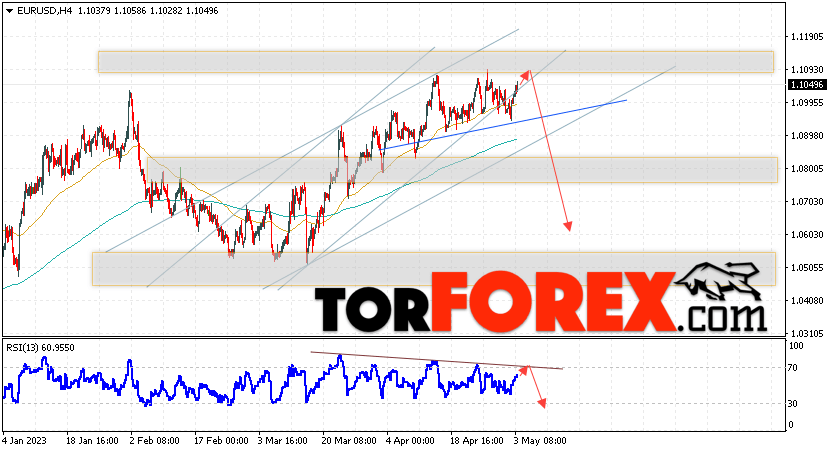
Task: Select the 1.09955 price axis label
Action: [x=807, y=103]
